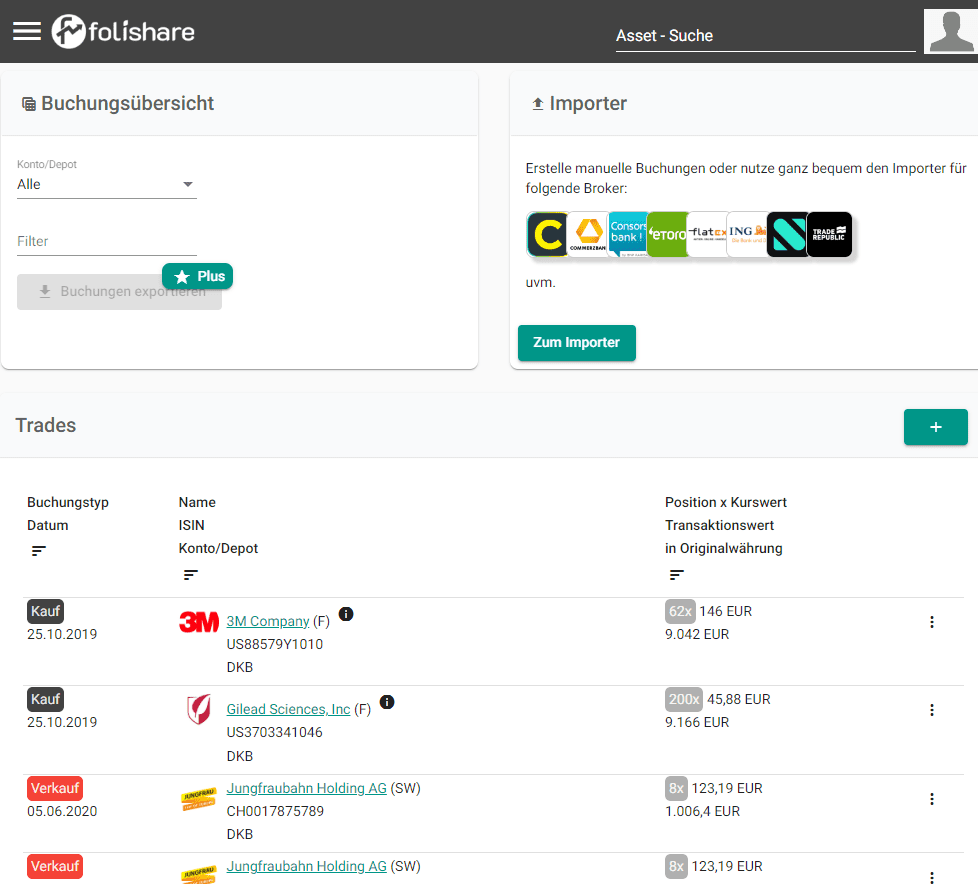The width and height of the screenshot is (978, 884).
Task: Click the 200x position badge
Action: click(x=684, y=699)
